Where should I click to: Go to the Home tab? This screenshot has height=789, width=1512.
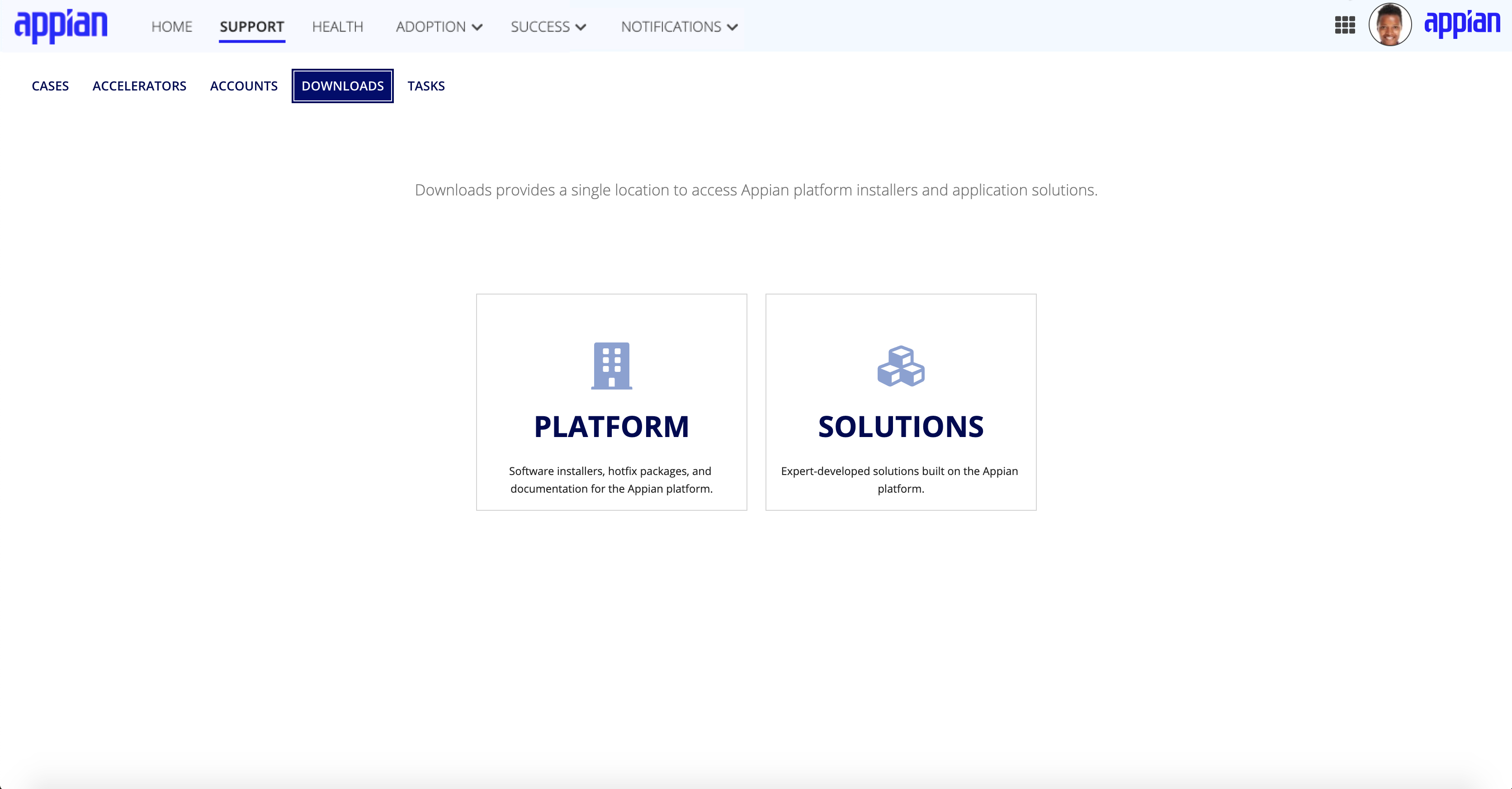172,27
